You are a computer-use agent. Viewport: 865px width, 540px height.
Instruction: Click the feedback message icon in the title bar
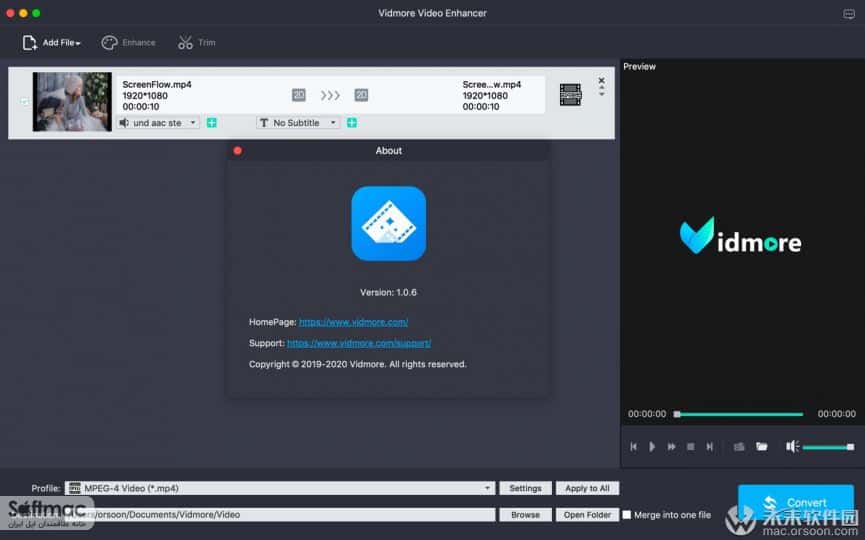pos(849,14)
